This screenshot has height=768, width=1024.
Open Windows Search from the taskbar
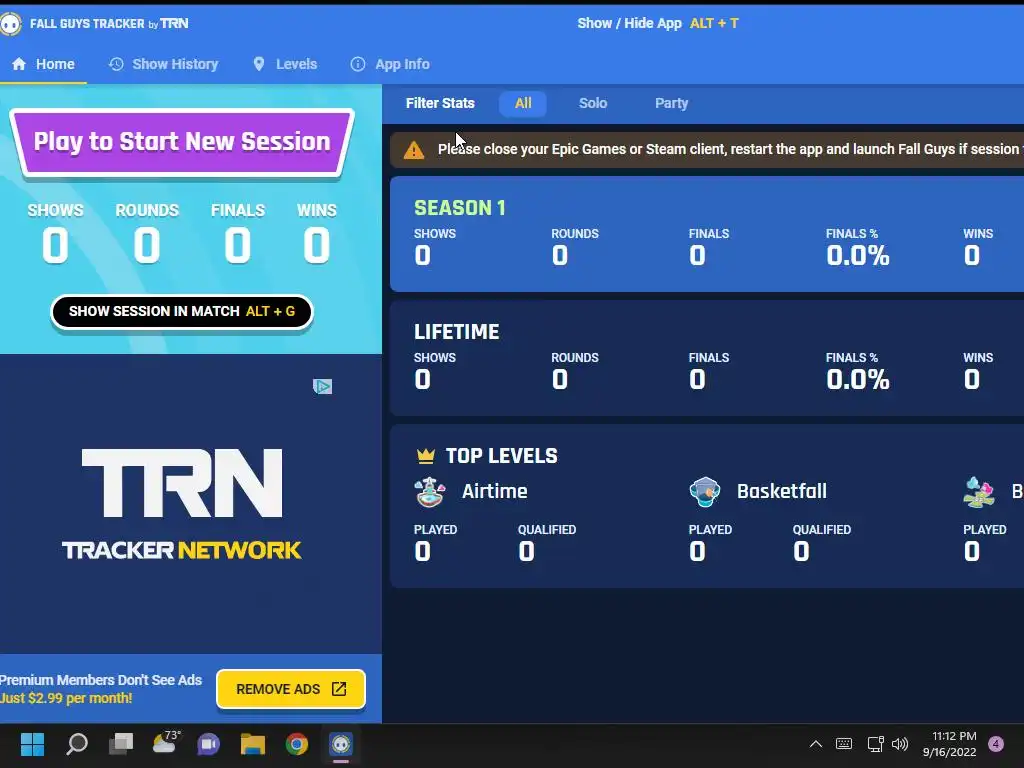pos(76,744)
